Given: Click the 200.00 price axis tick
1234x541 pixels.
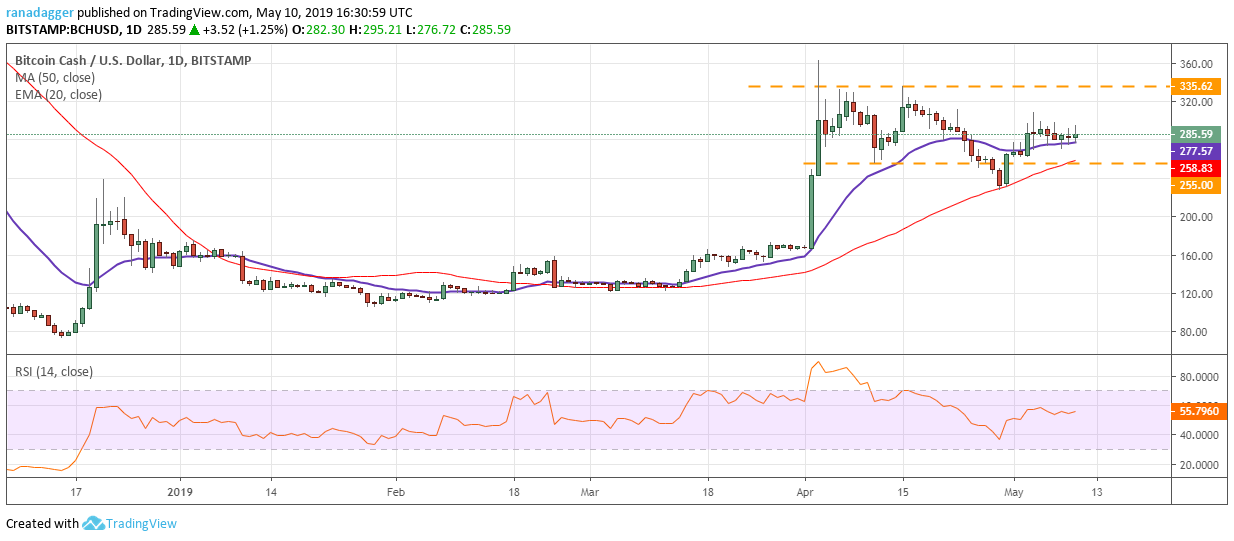Looking at the screenshot, I should [x=1197, y=217].
